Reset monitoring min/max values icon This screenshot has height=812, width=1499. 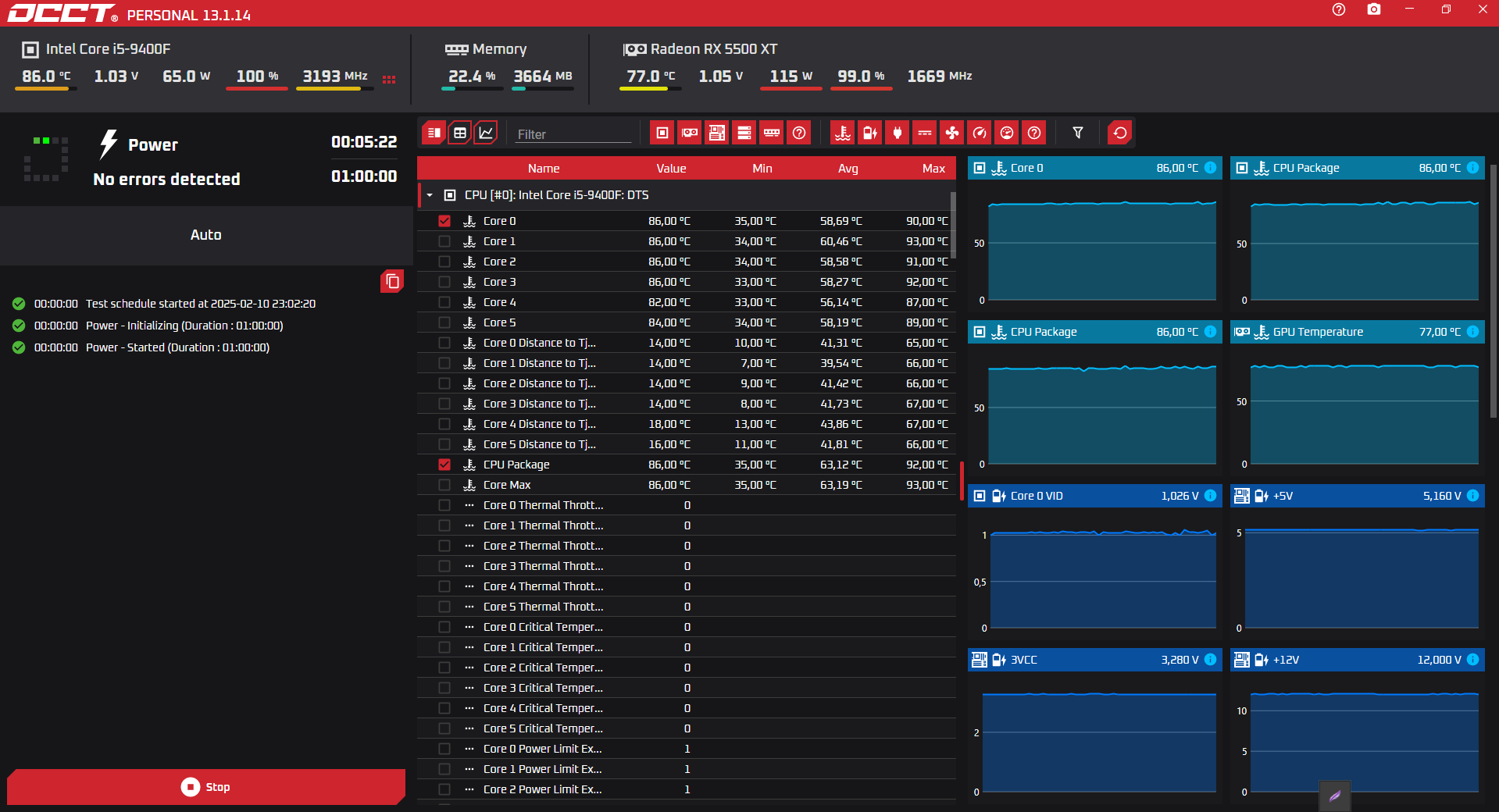tap(1120, 133)
